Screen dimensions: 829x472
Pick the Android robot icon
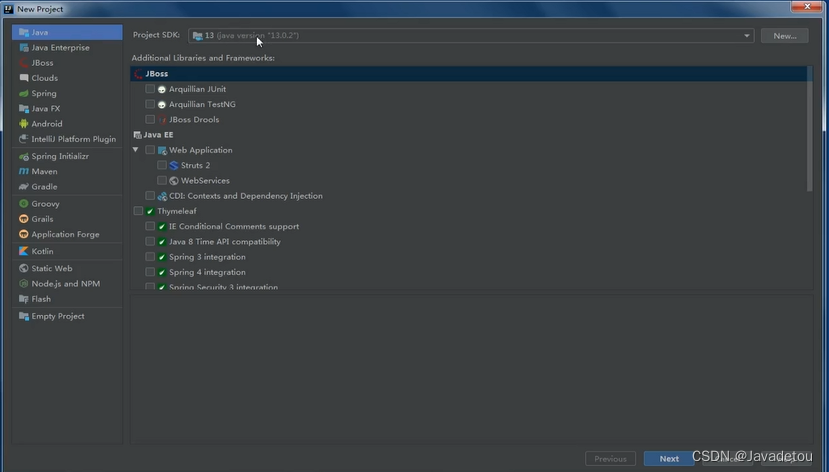point(24,124)
